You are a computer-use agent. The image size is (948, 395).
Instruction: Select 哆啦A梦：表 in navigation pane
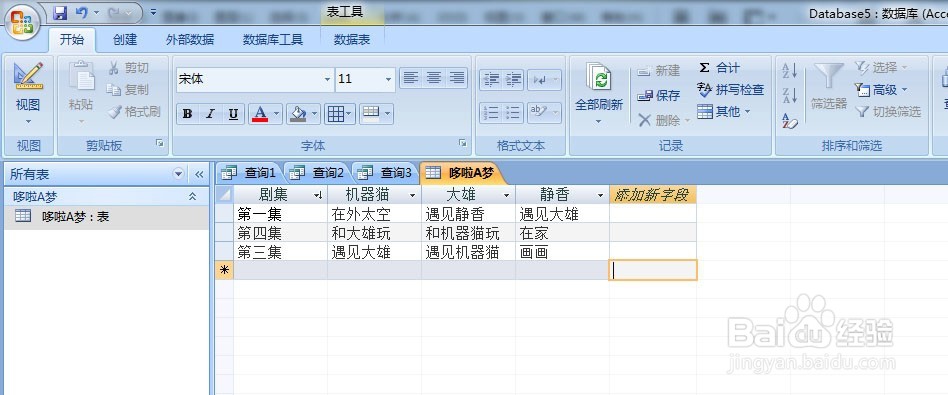click(106, 217)
